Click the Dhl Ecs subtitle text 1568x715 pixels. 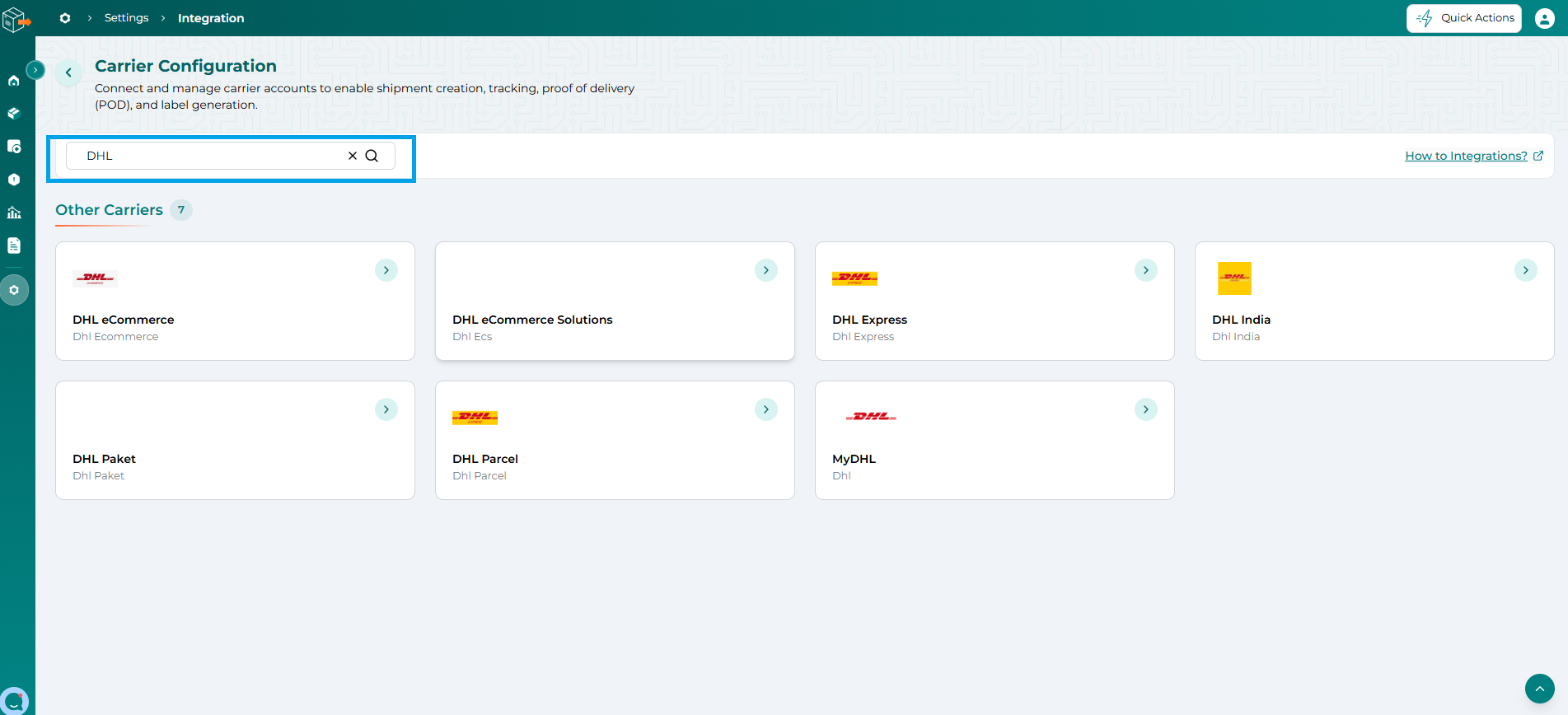[472, 337]
